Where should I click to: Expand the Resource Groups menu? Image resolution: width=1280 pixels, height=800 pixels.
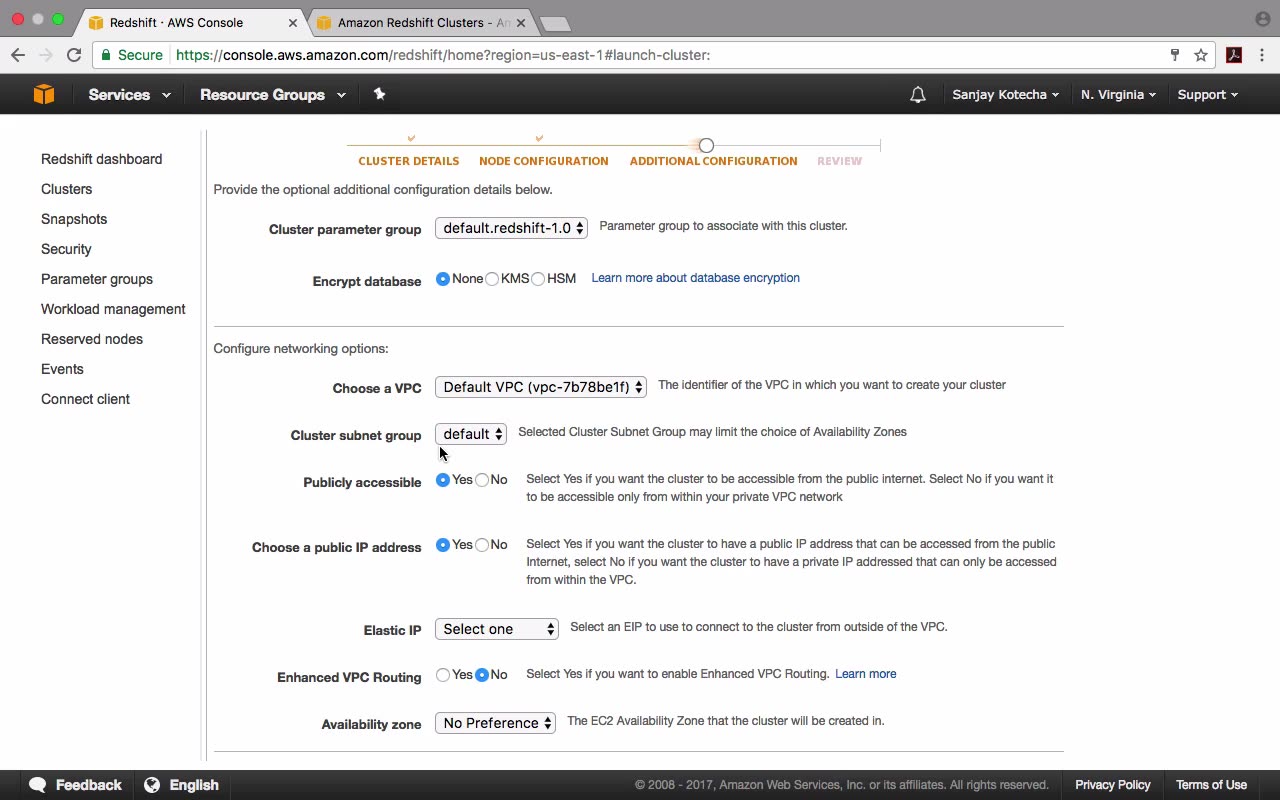point(273,95)
